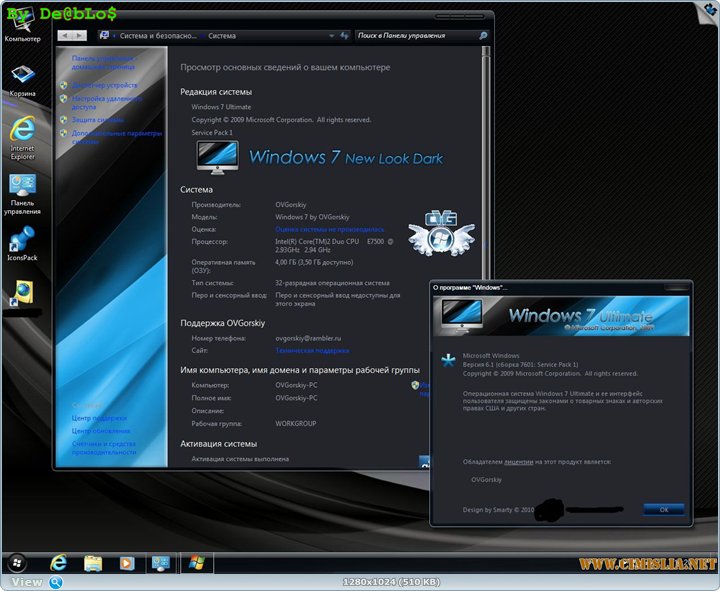Launch the media player from the taskbar
Screen dimensions: 720x591
(127, 563)
